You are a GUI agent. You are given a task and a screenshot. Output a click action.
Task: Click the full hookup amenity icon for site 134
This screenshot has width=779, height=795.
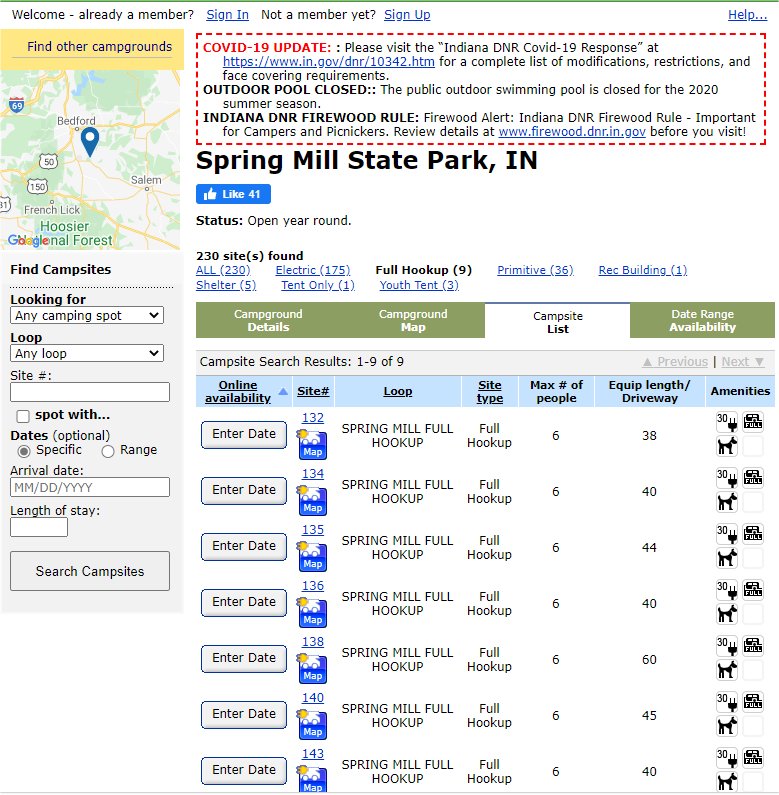pos(753,478)
